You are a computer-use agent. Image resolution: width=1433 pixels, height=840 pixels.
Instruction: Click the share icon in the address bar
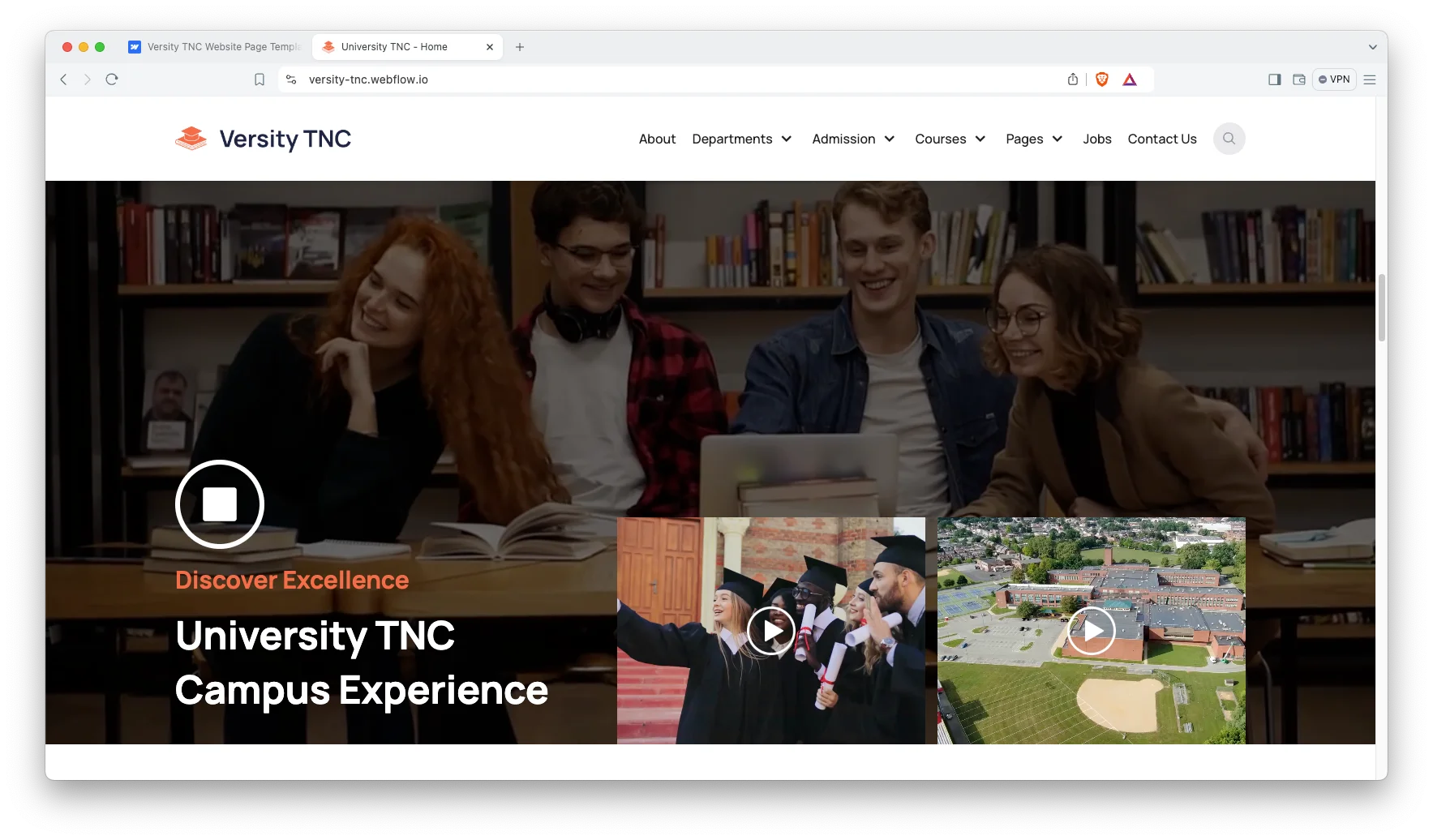tap(1073, 79)
